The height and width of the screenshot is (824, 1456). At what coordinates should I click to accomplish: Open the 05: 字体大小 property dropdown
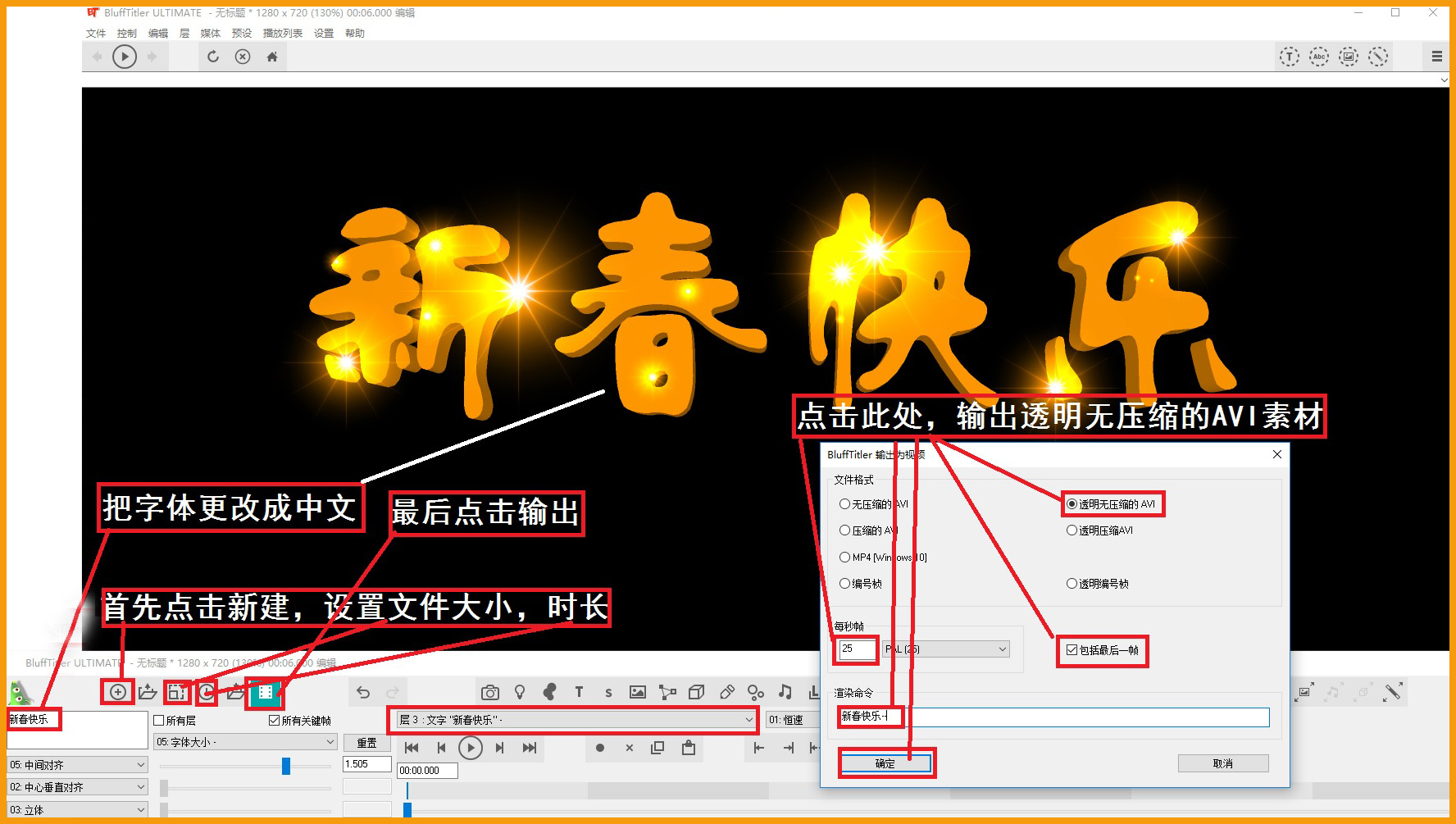(x=245, y=742)
